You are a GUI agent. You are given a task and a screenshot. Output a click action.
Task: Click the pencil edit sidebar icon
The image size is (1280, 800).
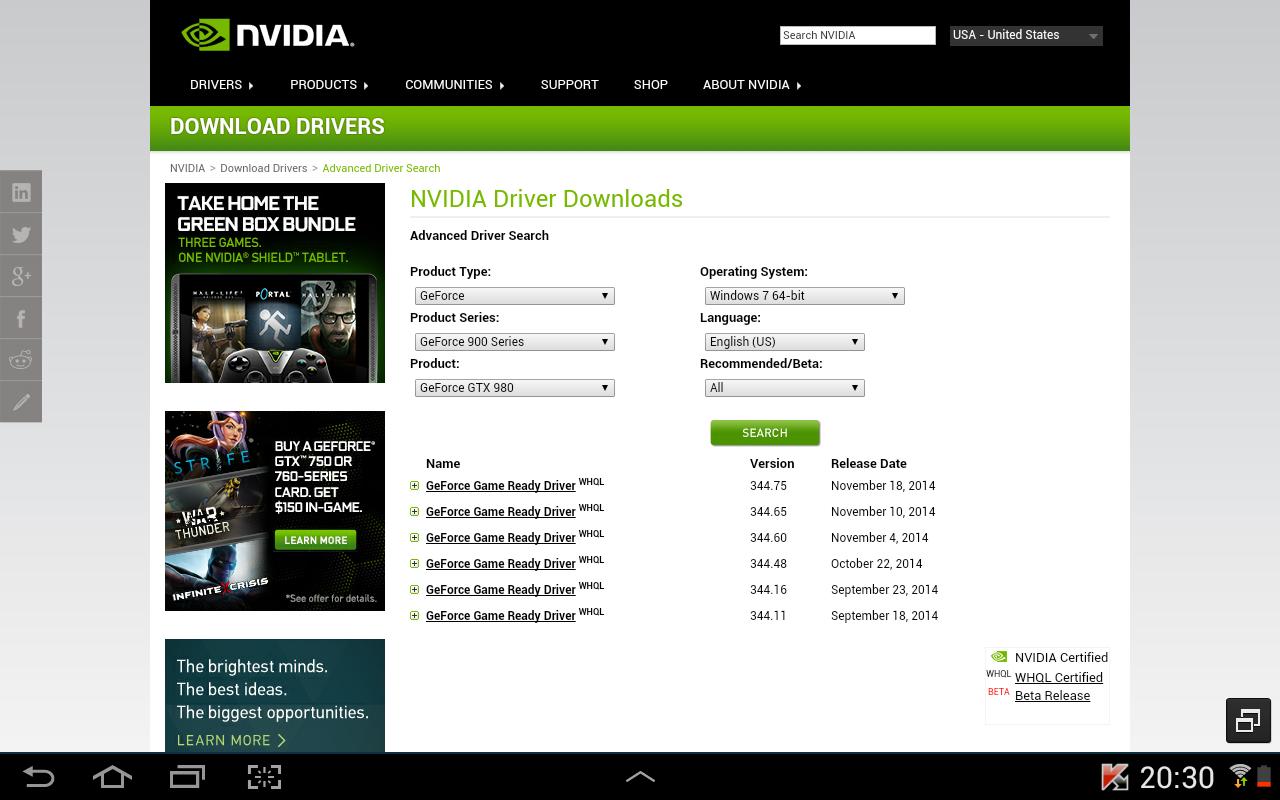21,402
